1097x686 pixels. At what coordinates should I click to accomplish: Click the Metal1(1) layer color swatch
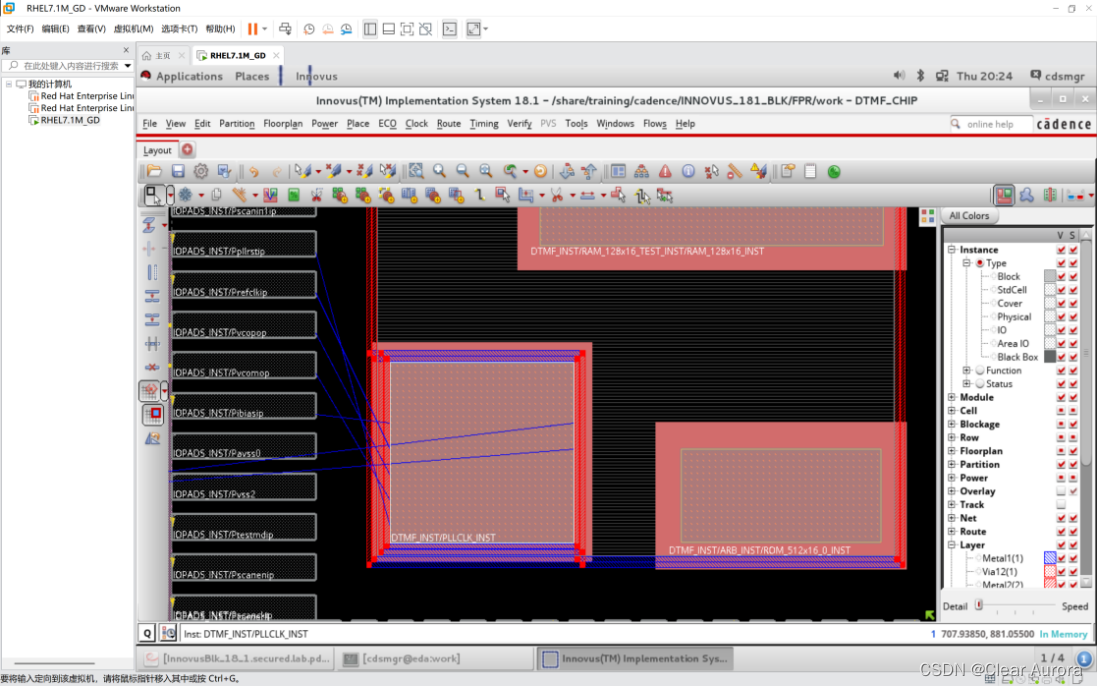coord(1049,558)
